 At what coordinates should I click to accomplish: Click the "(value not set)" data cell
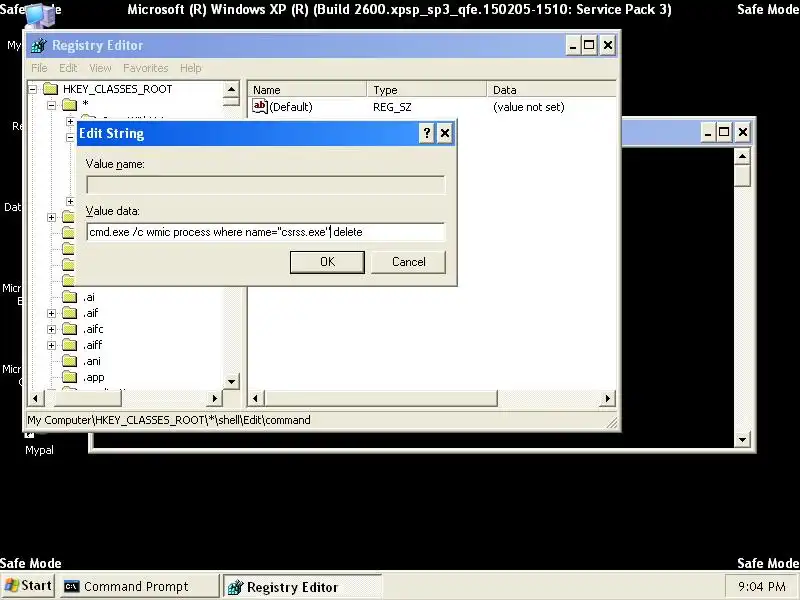(529, 107)
